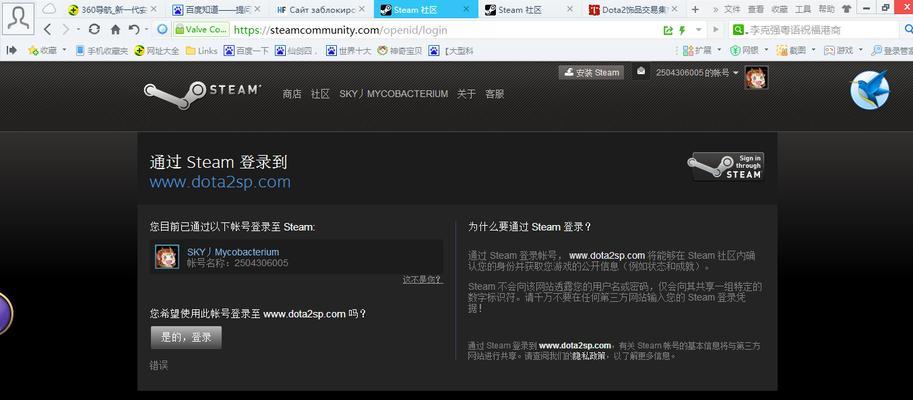The height and width of the screenshot is (400, 913).
Task: Click the 安装 Steam button
Action: tap(591, 72)
